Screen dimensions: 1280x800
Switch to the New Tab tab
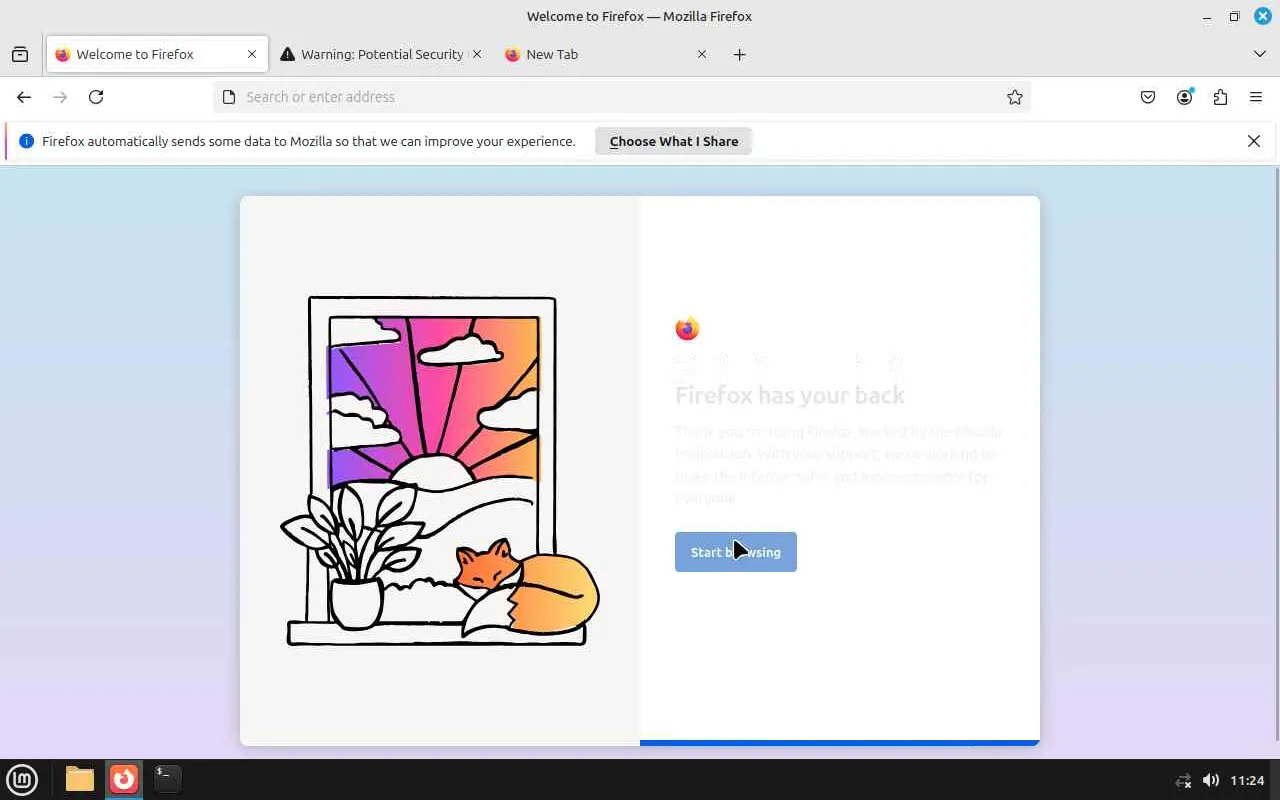[606, 54]
